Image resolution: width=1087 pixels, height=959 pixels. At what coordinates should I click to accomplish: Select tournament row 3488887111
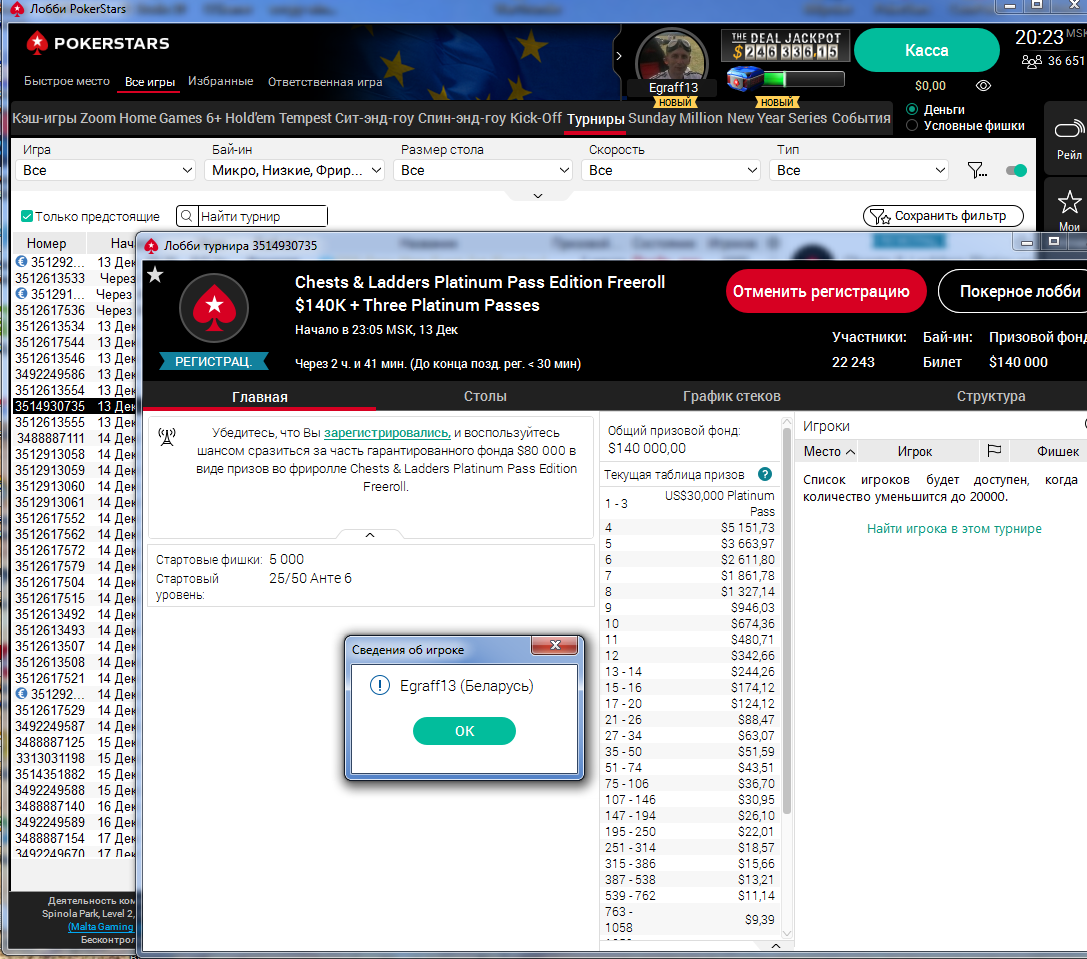(75, 438)
